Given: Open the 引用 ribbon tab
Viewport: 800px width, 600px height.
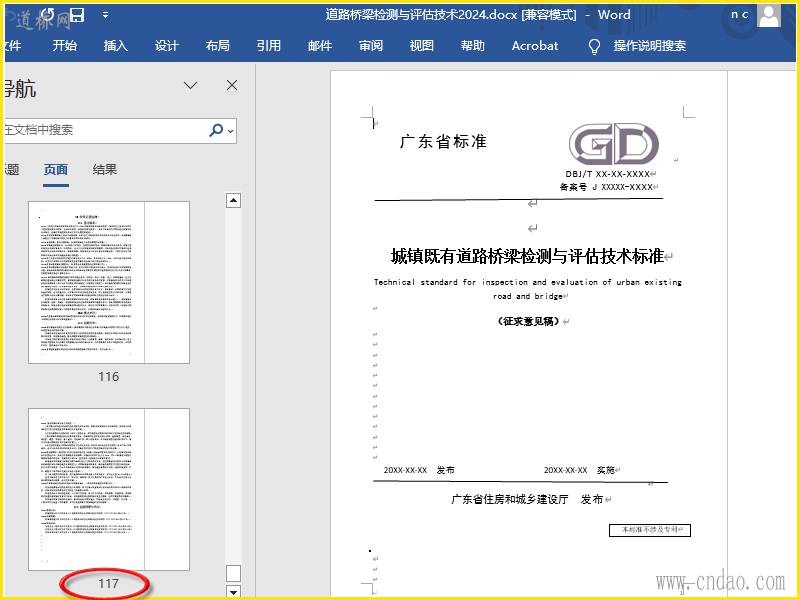Looking at the screenshot, I should coord(268,46).
